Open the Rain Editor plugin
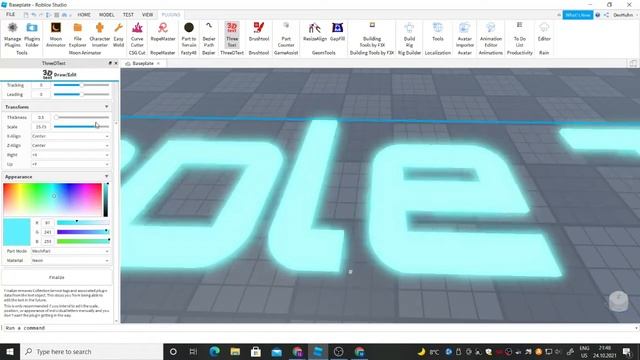 [544, 32]
